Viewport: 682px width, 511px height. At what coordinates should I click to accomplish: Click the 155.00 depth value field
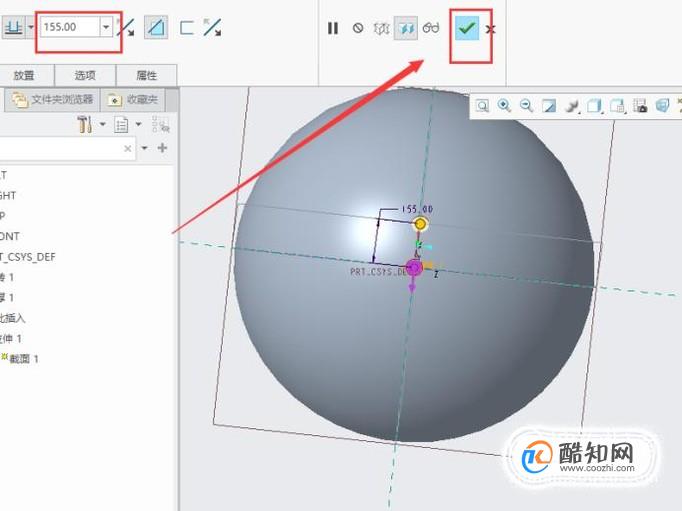point(70,27)
